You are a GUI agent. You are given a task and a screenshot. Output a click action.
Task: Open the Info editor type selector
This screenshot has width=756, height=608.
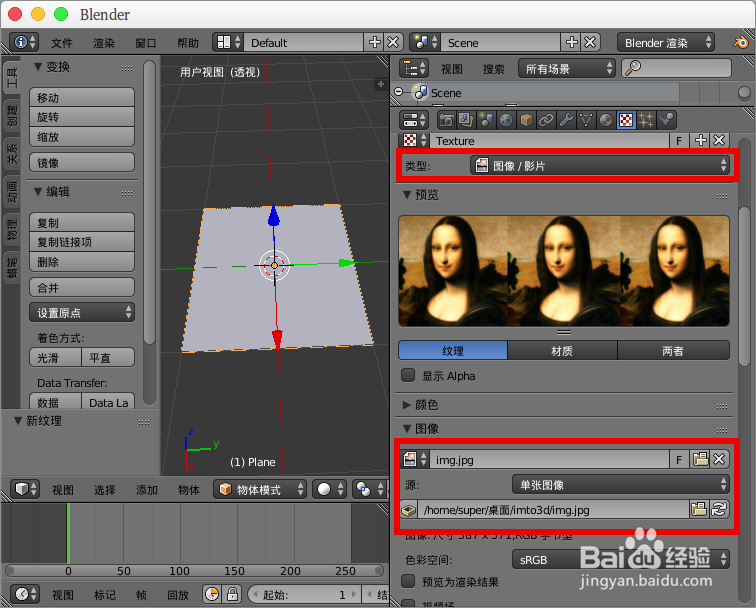[24, 42]
